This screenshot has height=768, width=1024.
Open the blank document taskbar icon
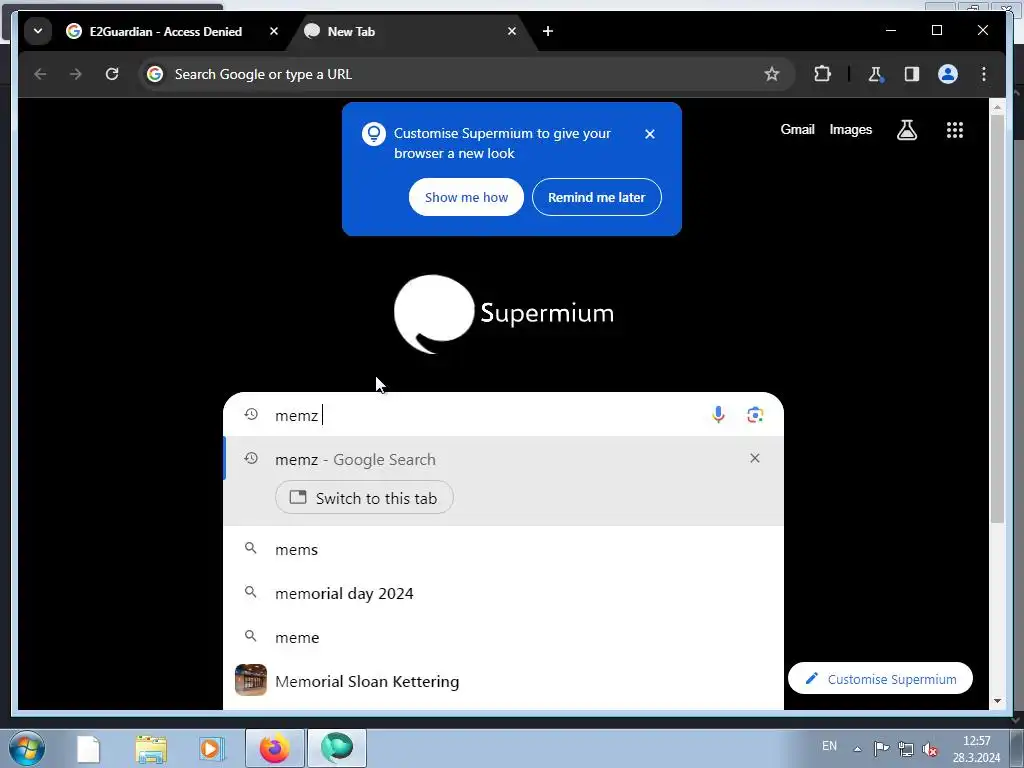(88, 749)
